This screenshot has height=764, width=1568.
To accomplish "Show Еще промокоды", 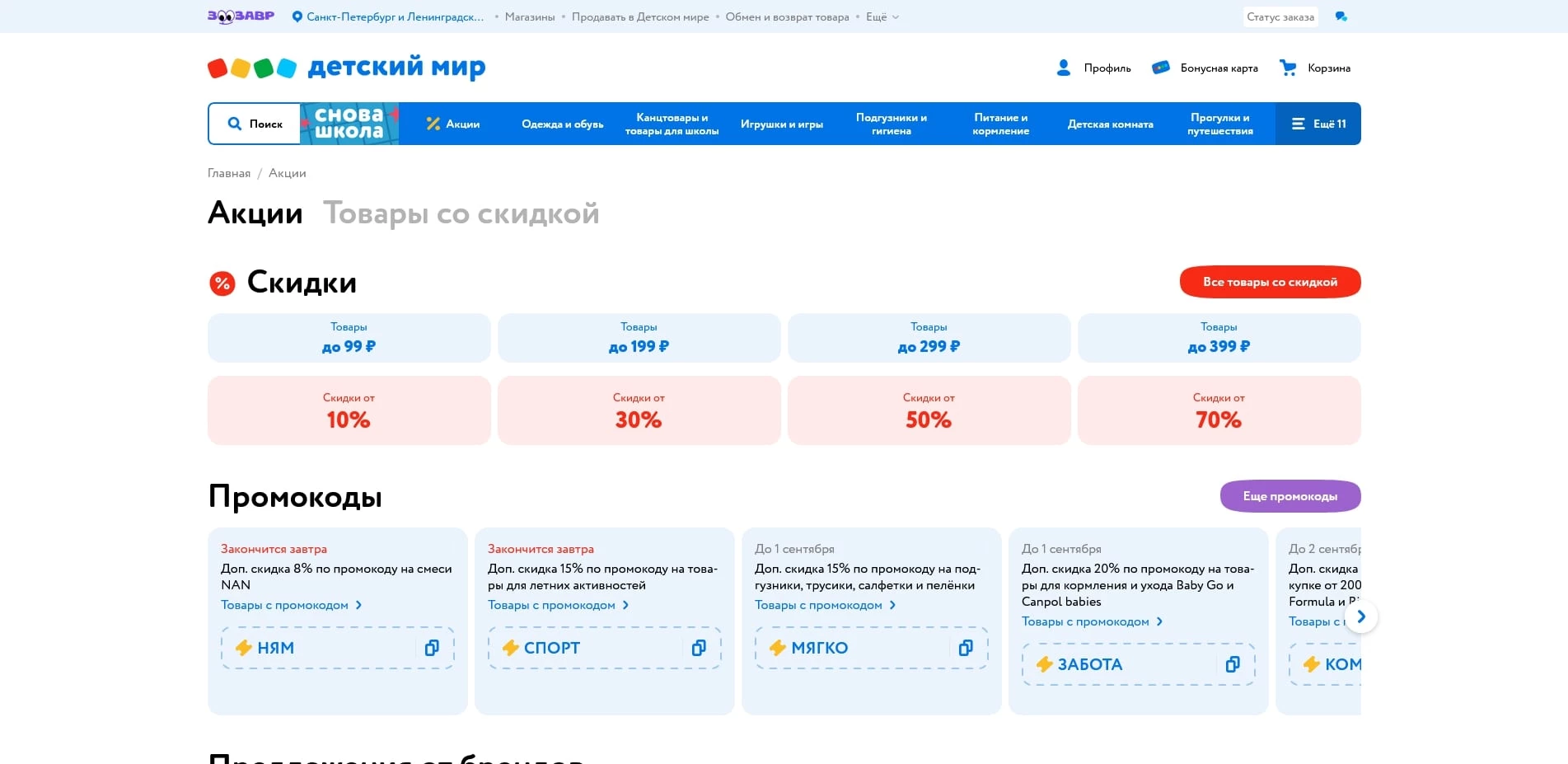I will 1290,495.
